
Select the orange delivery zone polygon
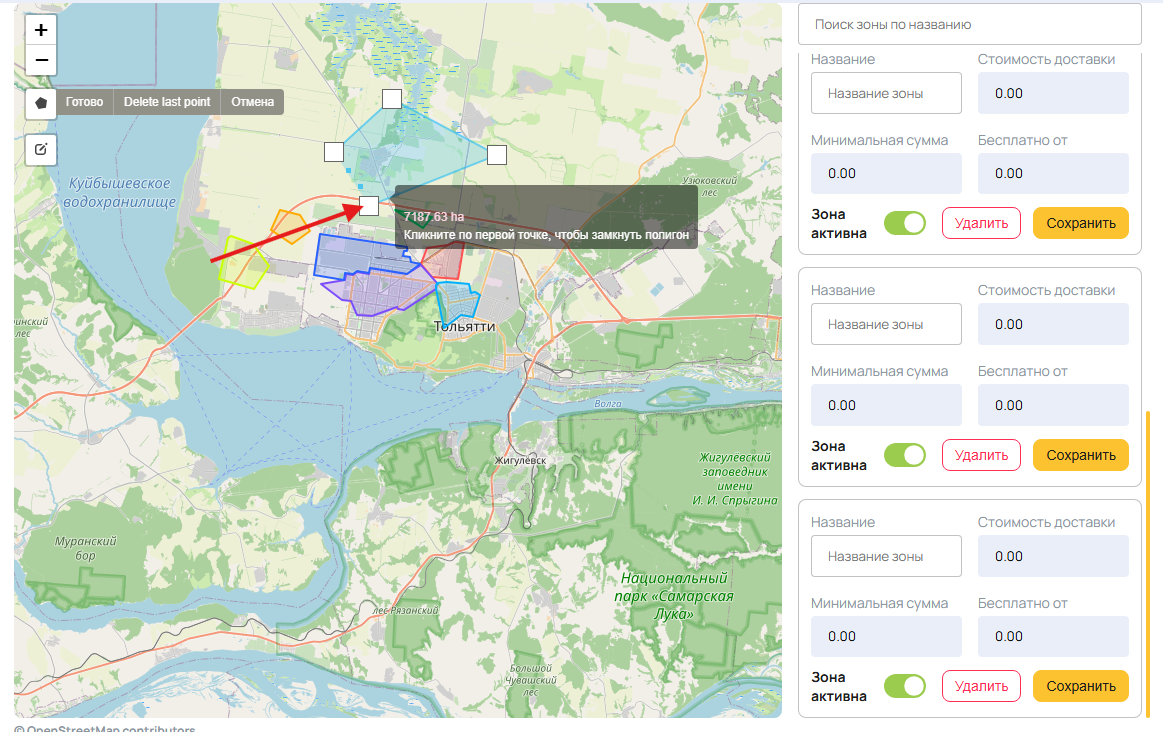coord(290,226)
